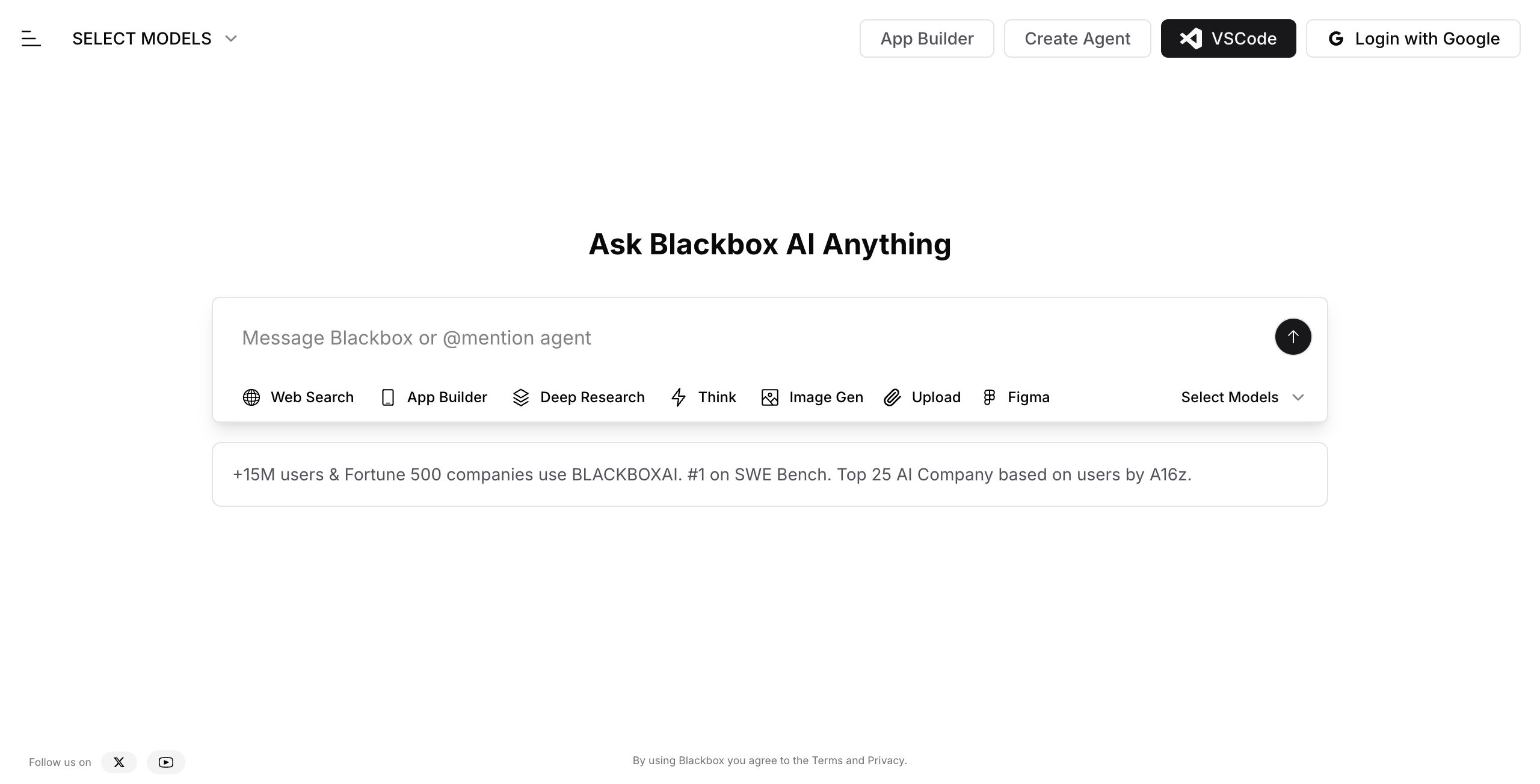Image resolution: width=1540 pixels, height=784 pixels.
Task: Choose the Figma import option
Action: [1017, 397]
